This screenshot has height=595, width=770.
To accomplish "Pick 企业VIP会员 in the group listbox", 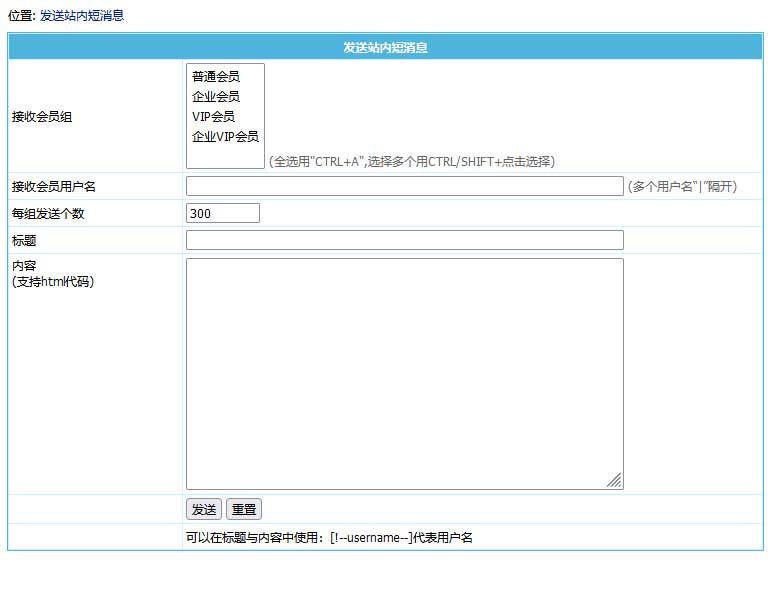I will (x=225, y=137).
